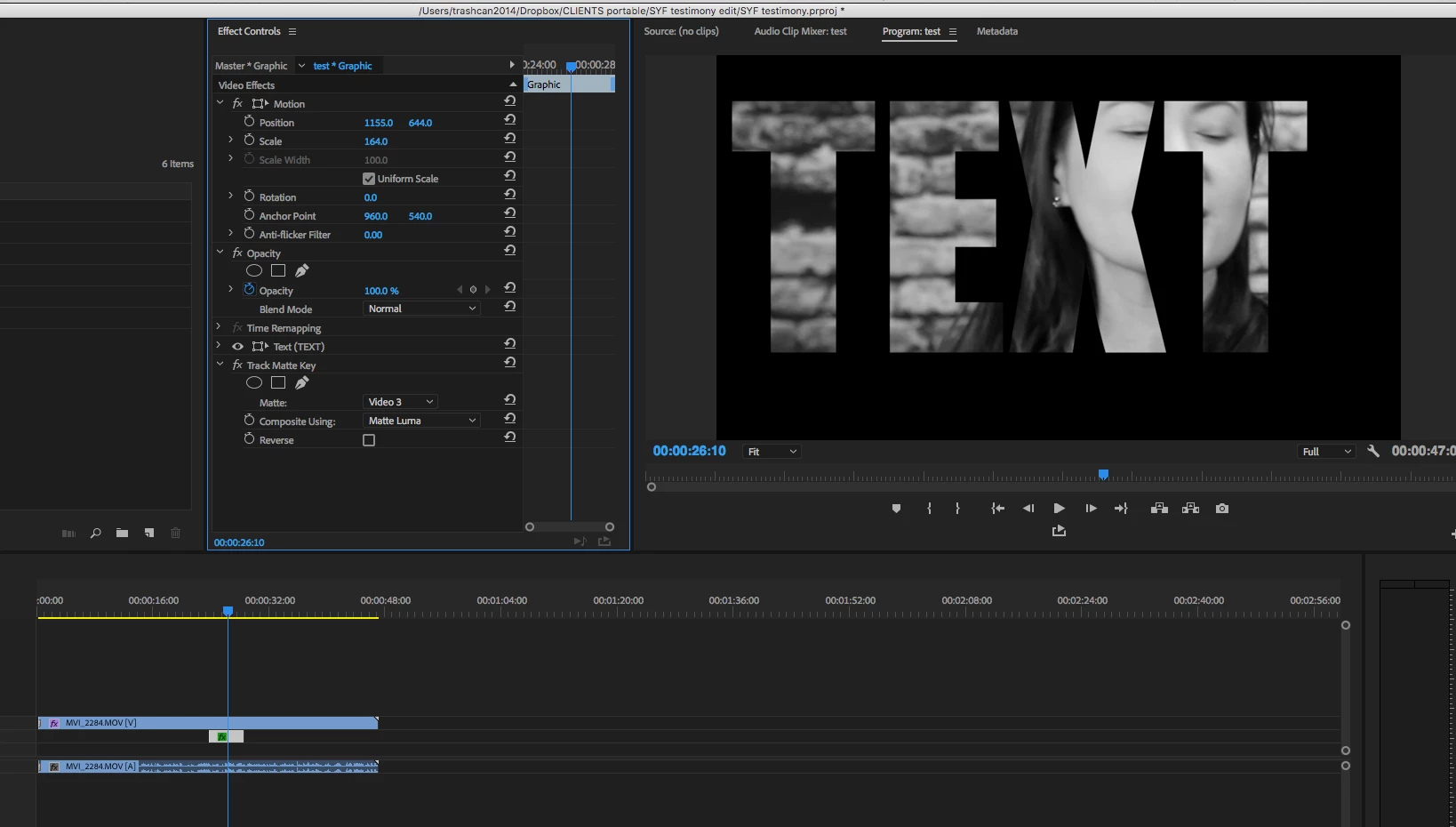Toggle the Track Matte Key fx switch
Screen dimensions: 1456x827
point(237,365)
